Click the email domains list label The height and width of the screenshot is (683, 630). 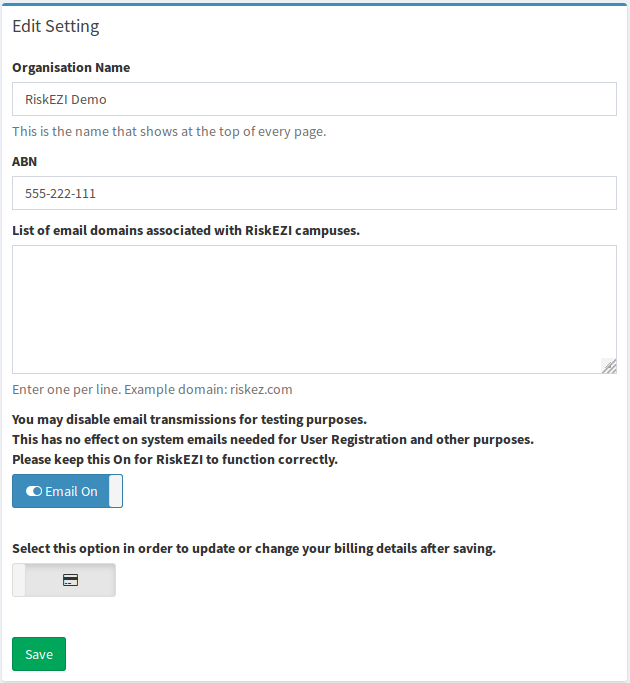click(186, 230)
